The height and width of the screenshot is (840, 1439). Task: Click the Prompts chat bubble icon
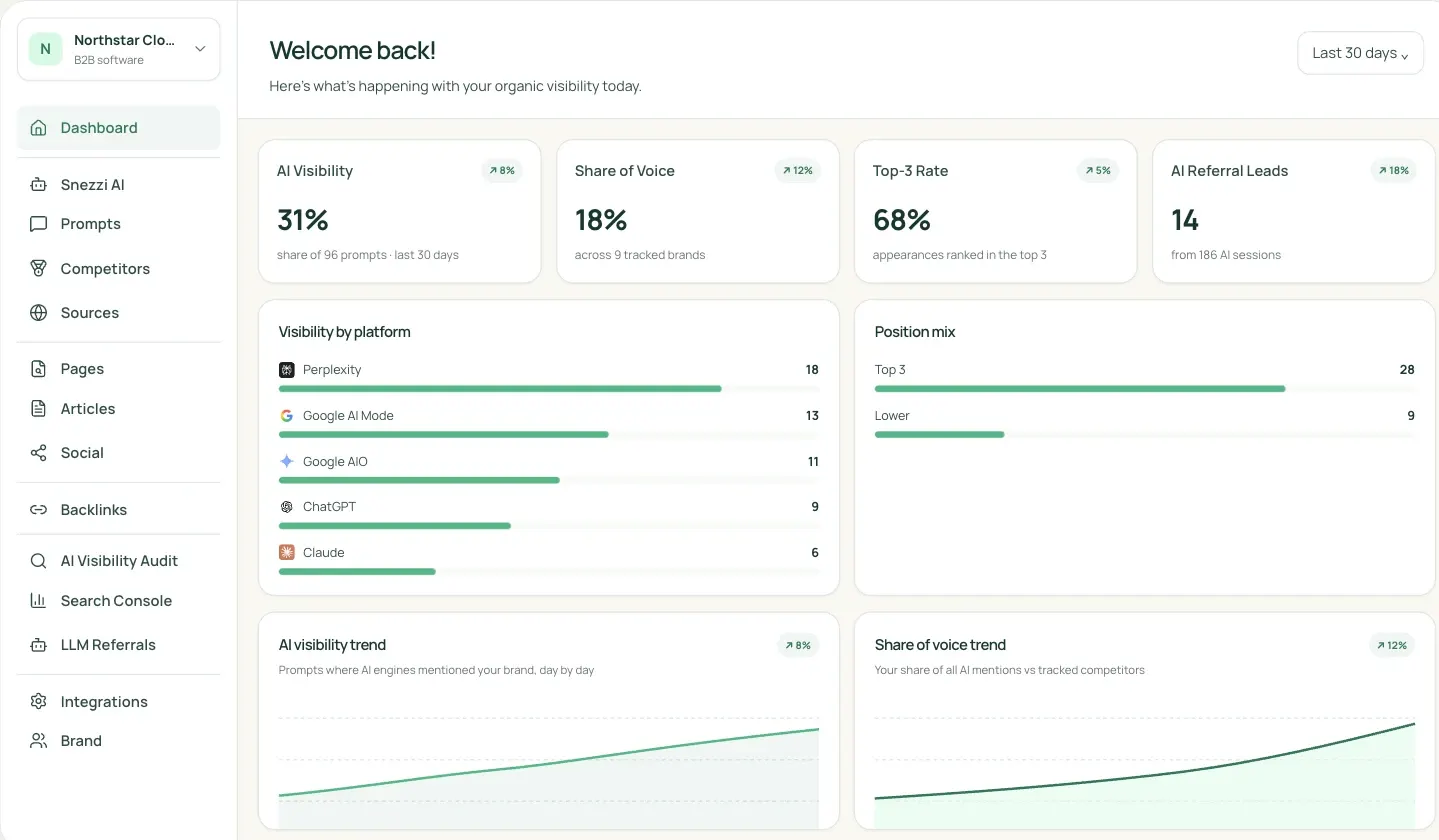click(38, 224)
